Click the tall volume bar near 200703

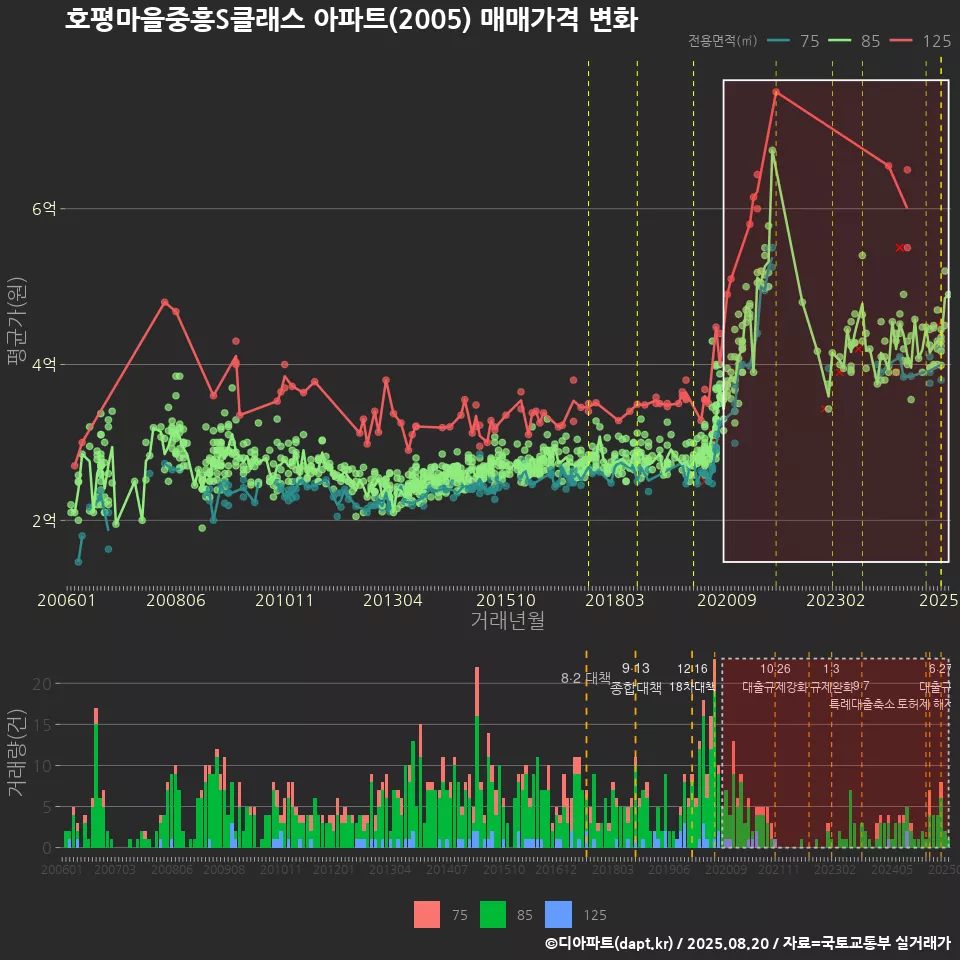tap(96, 778)
